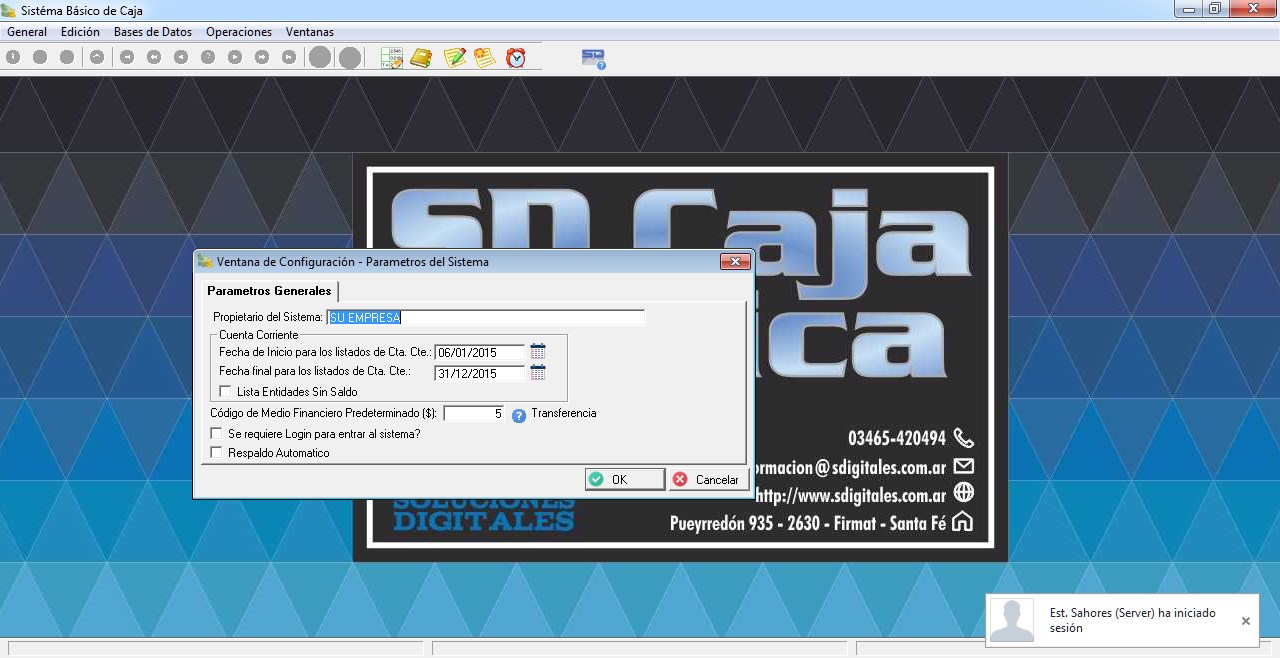Open calendar picker for Fecha final
The width and height of the screenshot is (1280, 658).
coord(538,373)
